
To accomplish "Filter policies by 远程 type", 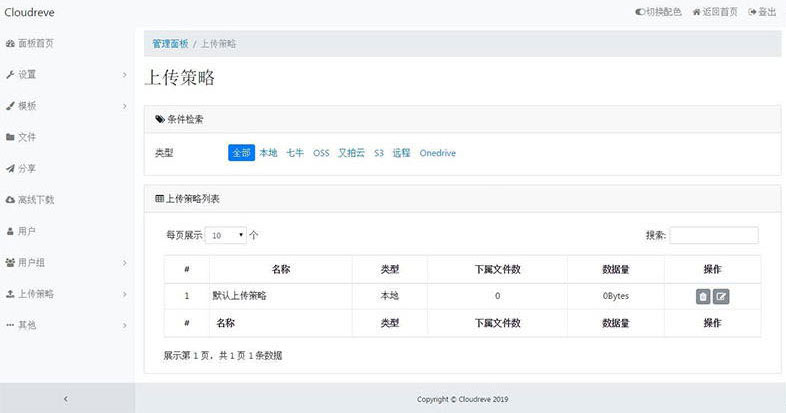I will 401,153.
